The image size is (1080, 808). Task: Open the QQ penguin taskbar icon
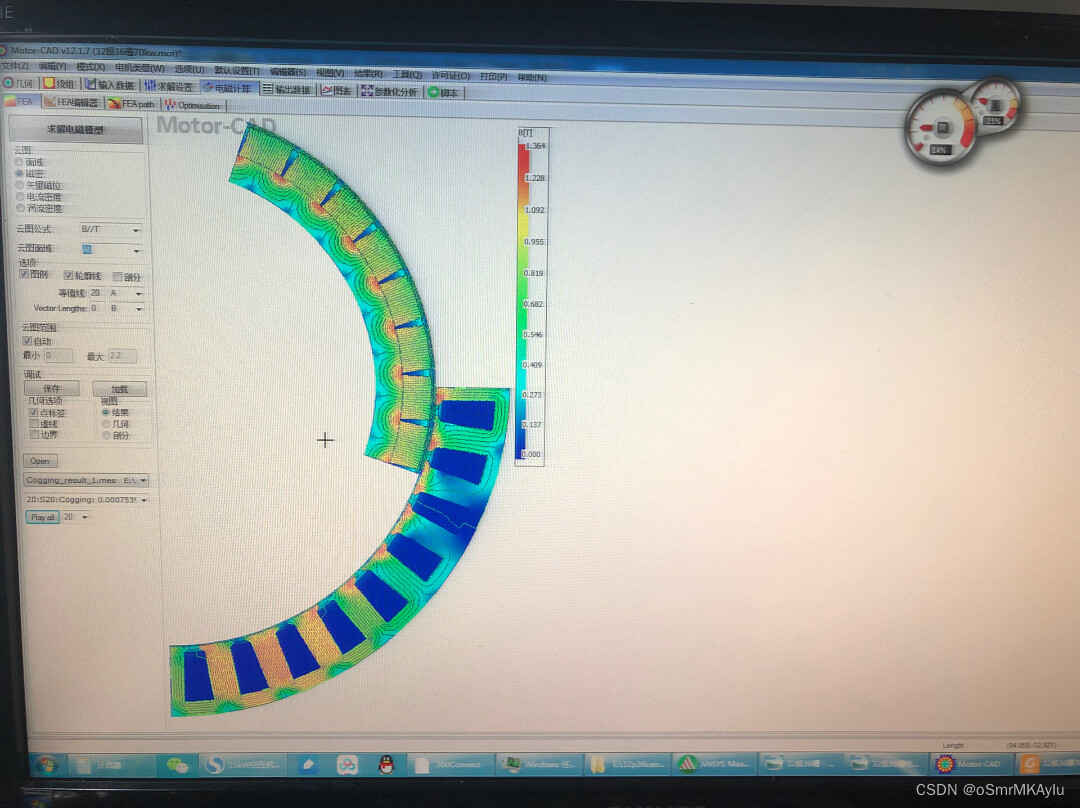(386, 765)
